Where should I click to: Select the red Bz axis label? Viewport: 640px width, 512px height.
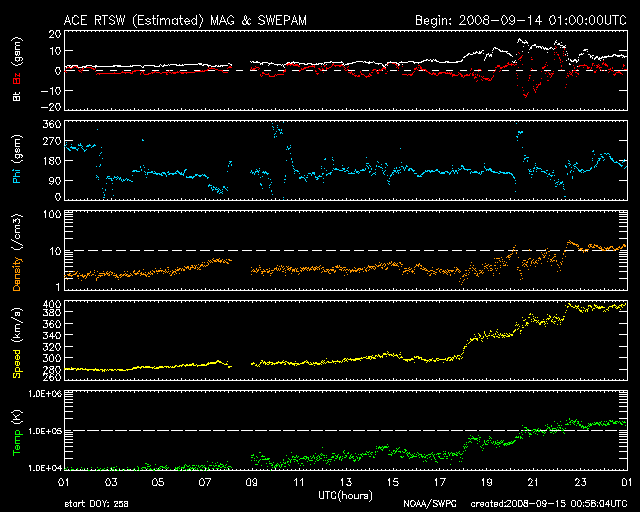click(x=16, y=78)
